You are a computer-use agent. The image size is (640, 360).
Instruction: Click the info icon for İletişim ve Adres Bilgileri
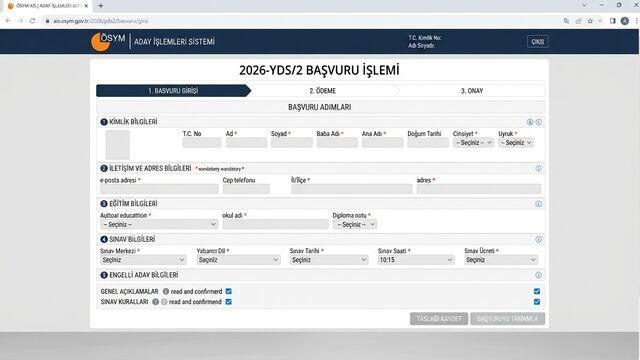tap(539, 169)
